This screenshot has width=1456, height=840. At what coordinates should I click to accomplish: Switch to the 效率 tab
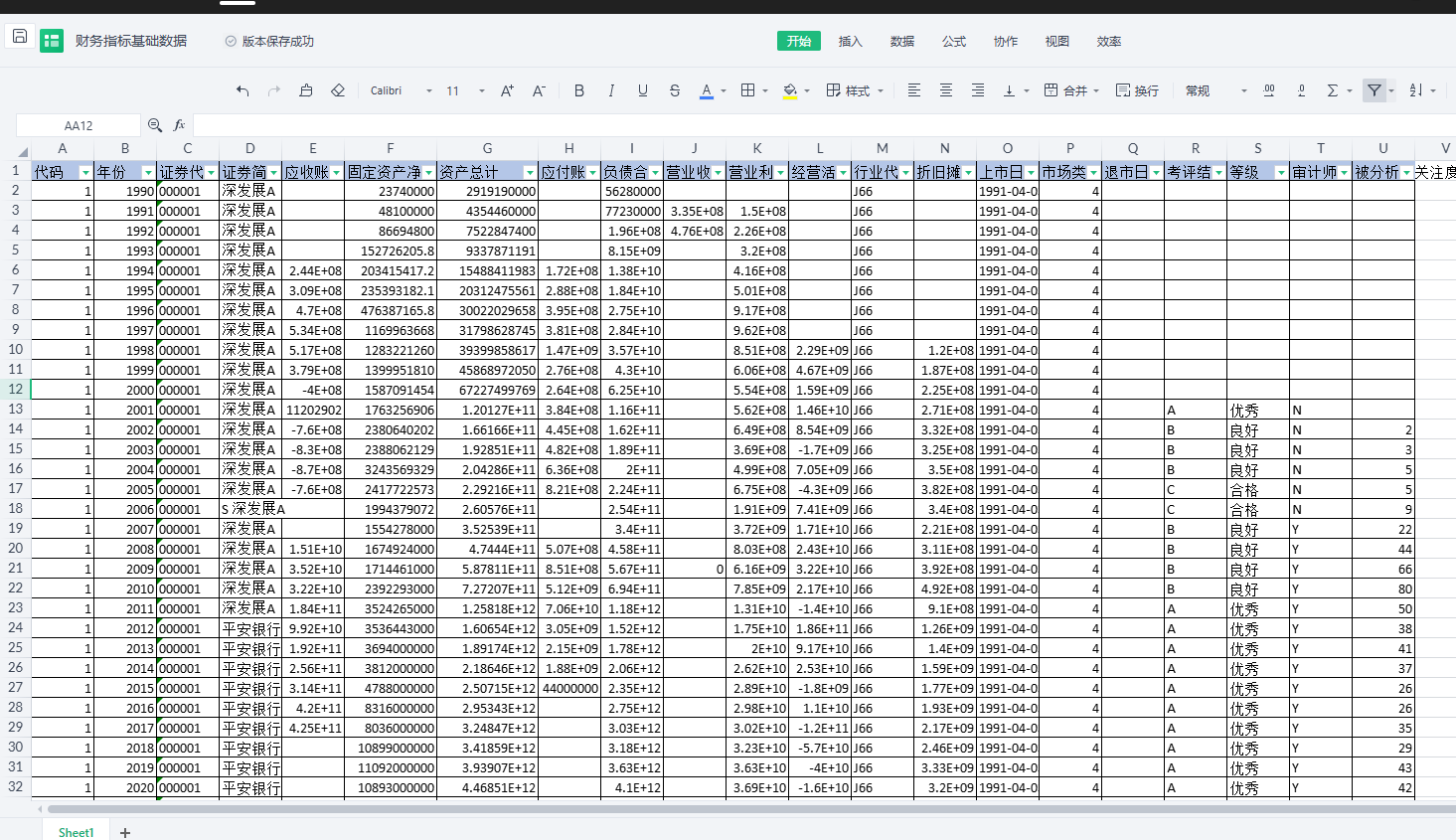[1109, 41]
